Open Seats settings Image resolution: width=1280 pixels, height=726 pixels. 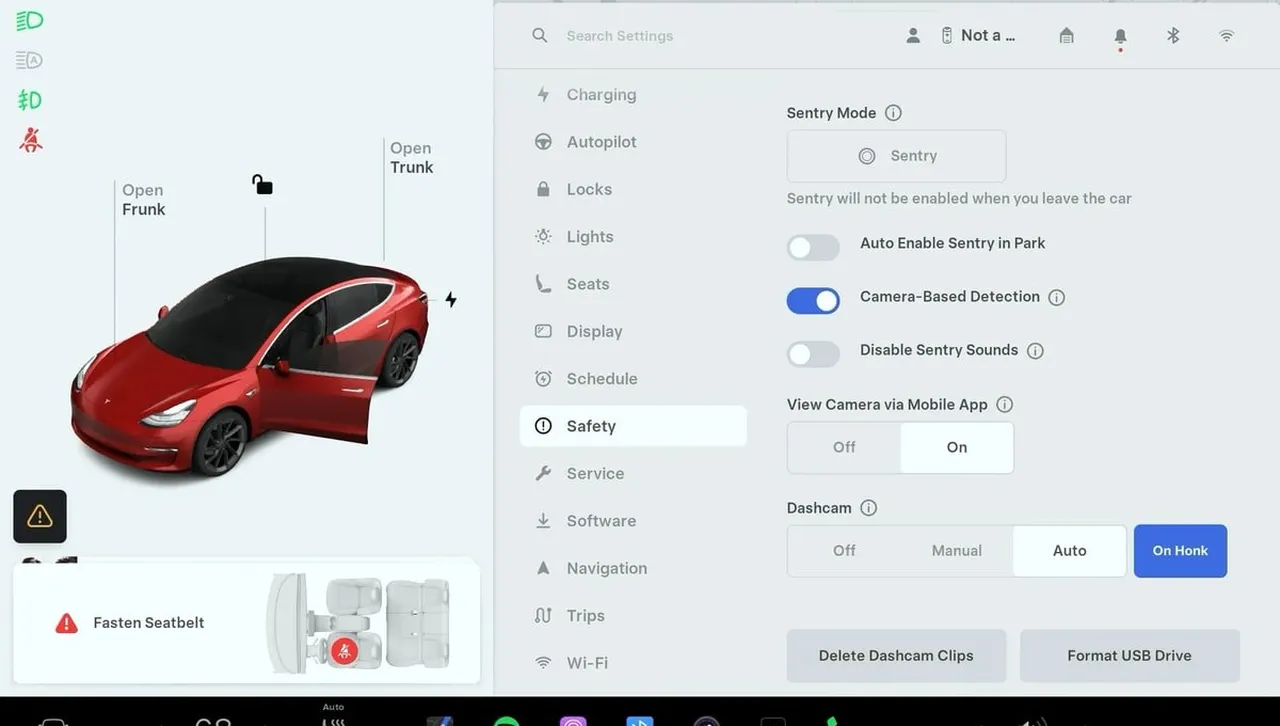point(633,284)
